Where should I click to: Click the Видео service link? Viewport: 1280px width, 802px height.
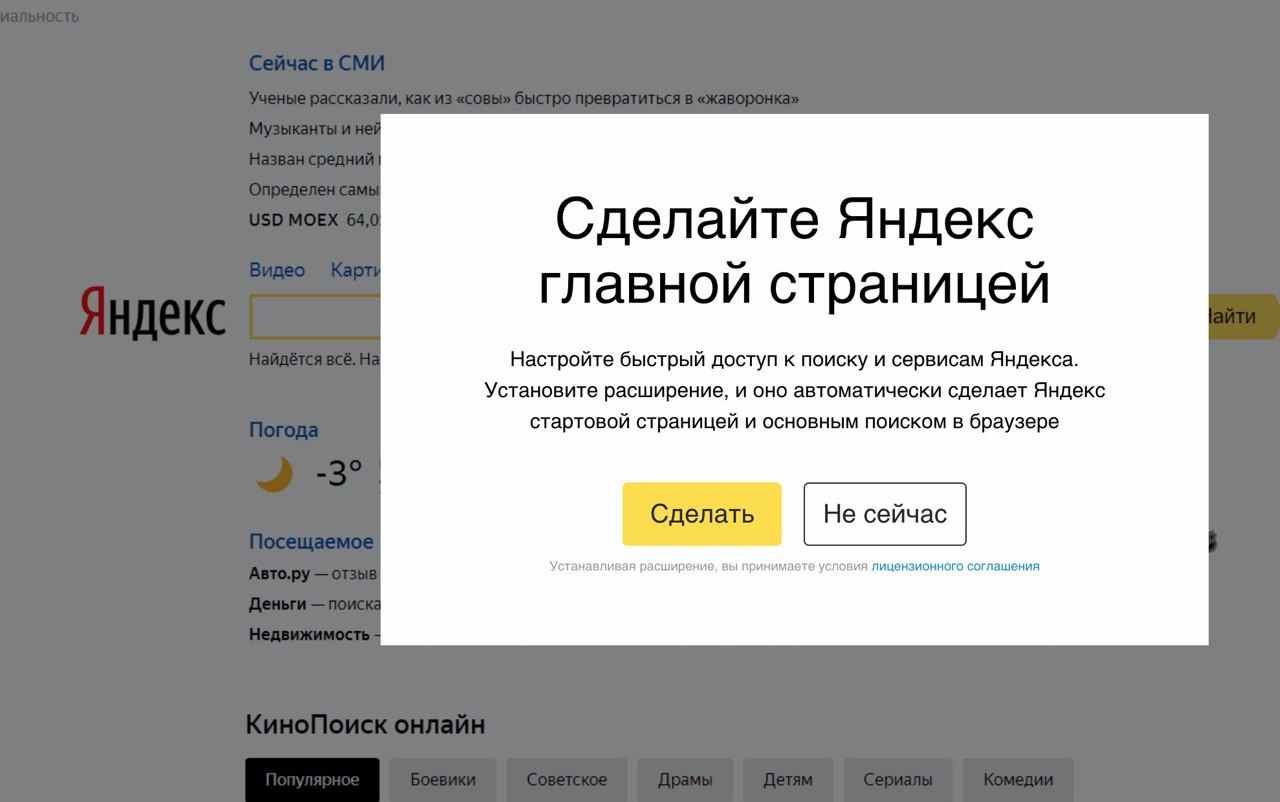tap(277, 270)
